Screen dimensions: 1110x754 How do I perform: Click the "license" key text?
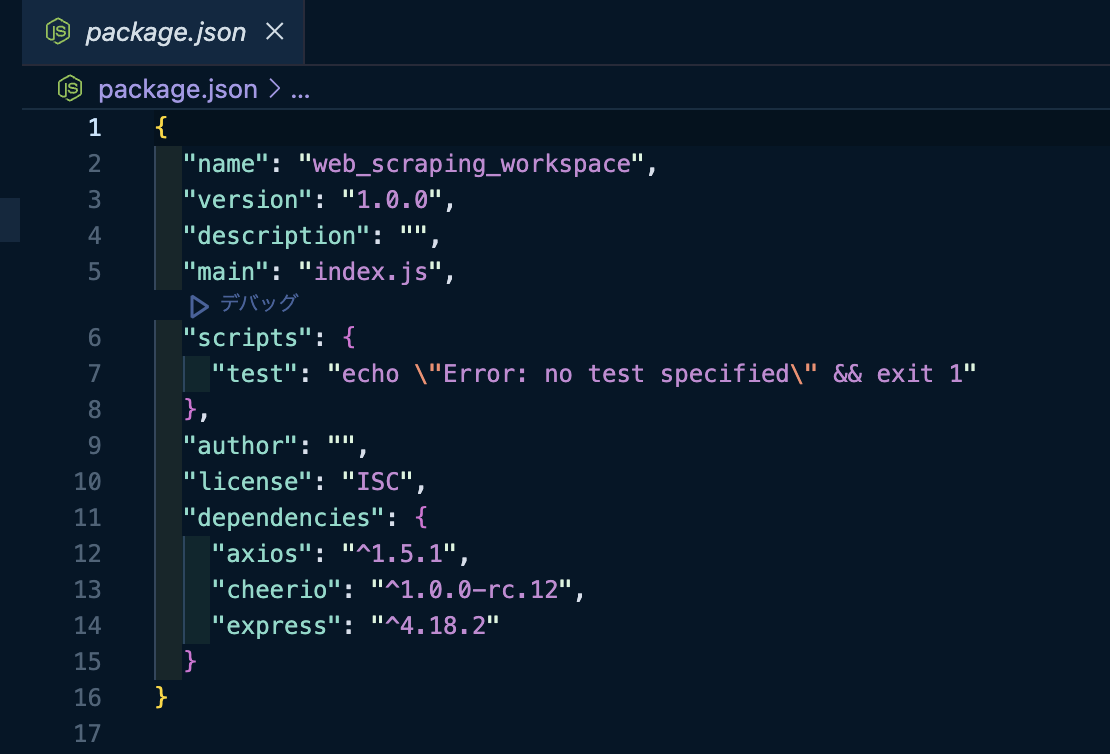click(x=247, y=482)
